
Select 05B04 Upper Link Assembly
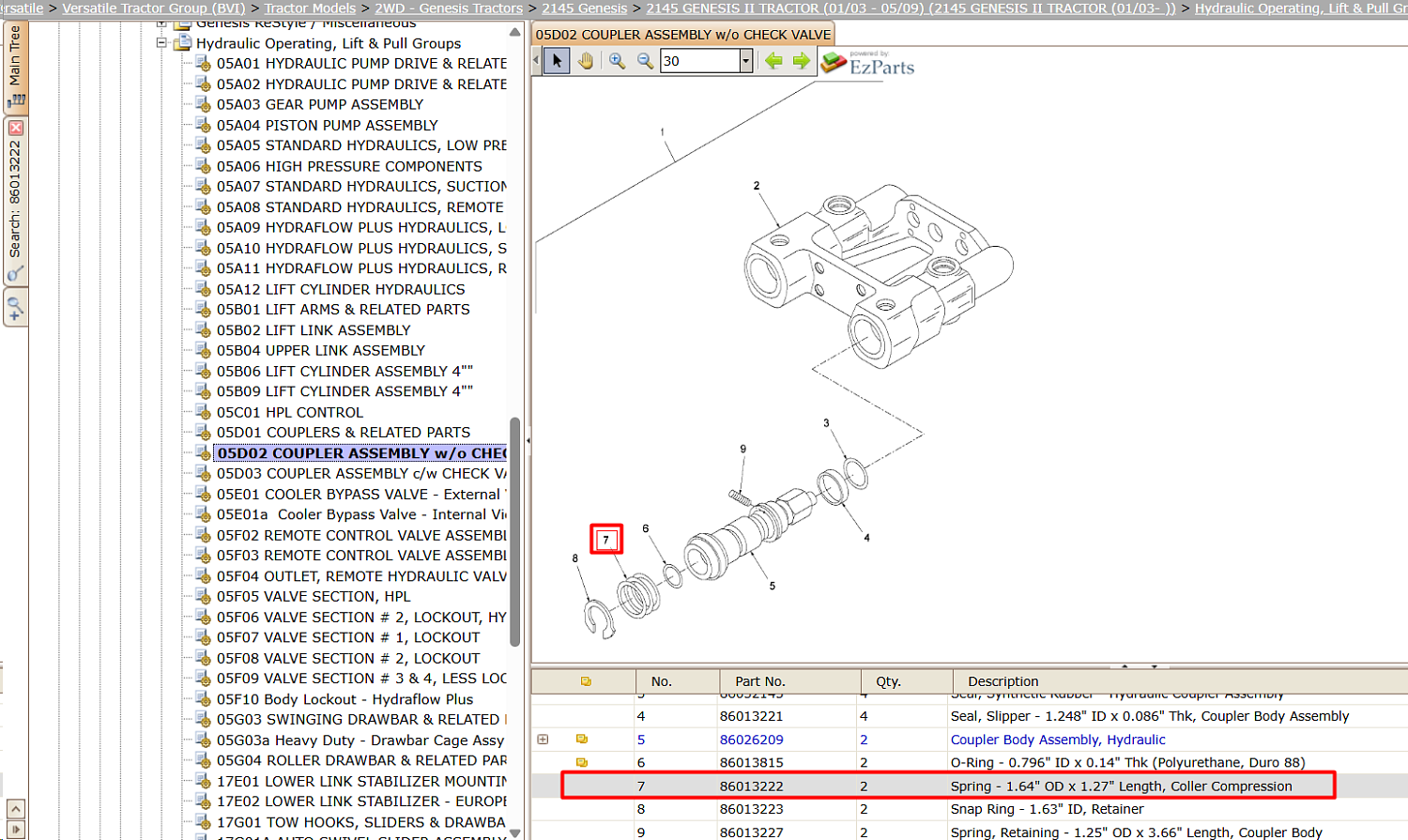coord(321,351)
